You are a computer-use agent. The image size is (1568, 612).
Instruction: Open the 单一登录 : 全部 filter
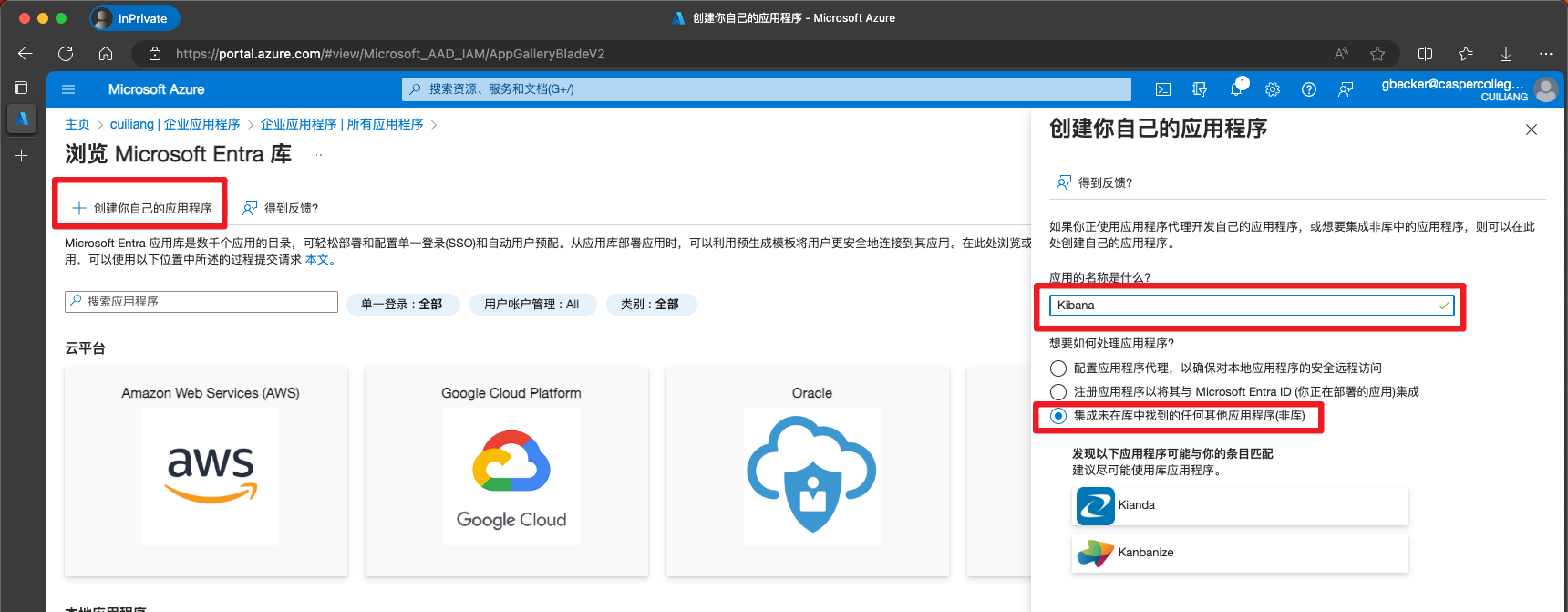pyautogui.click(x=403, y=305)
